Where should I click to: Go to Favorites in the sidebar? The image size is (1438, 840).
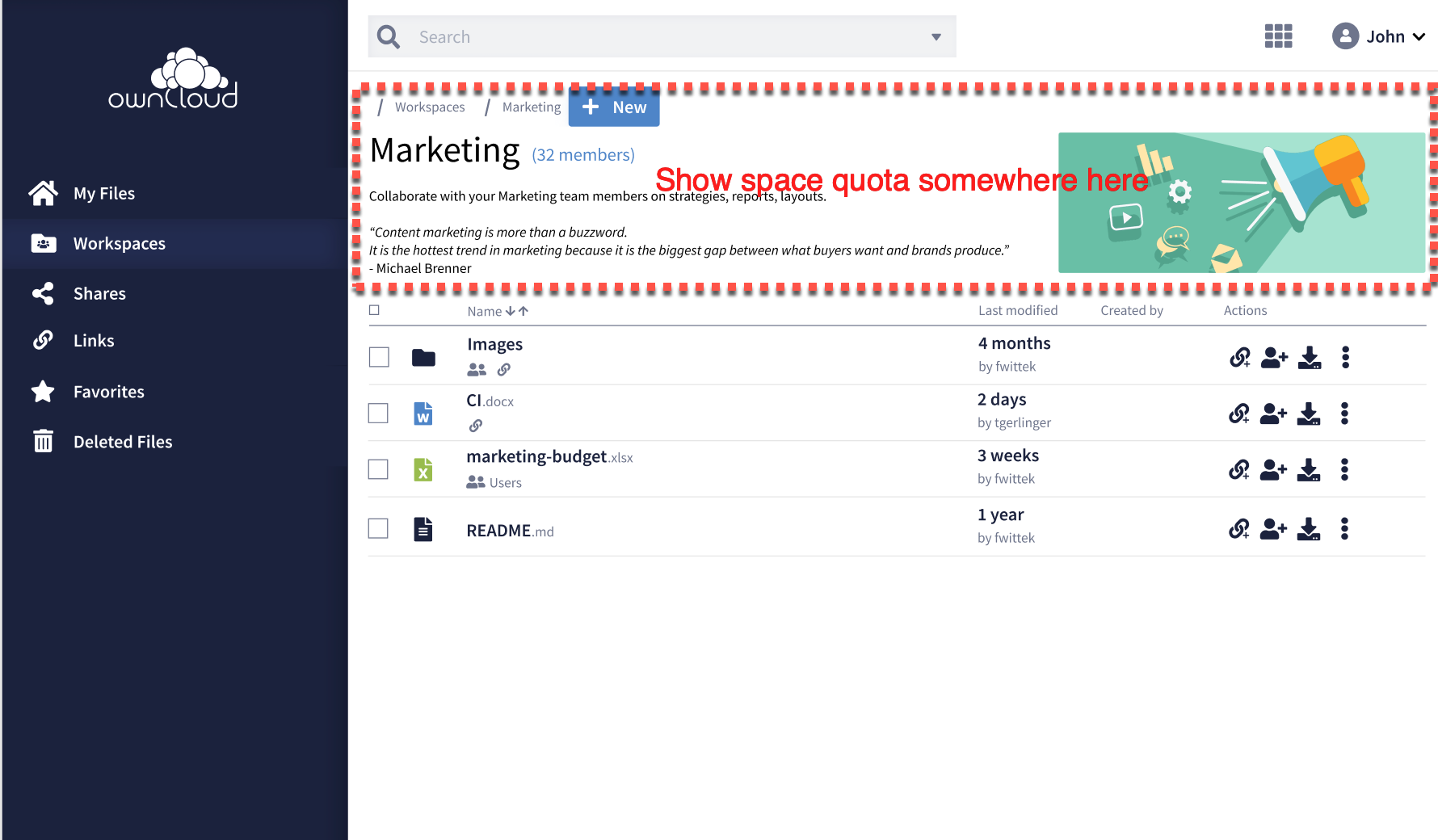(x=108, y=391)
